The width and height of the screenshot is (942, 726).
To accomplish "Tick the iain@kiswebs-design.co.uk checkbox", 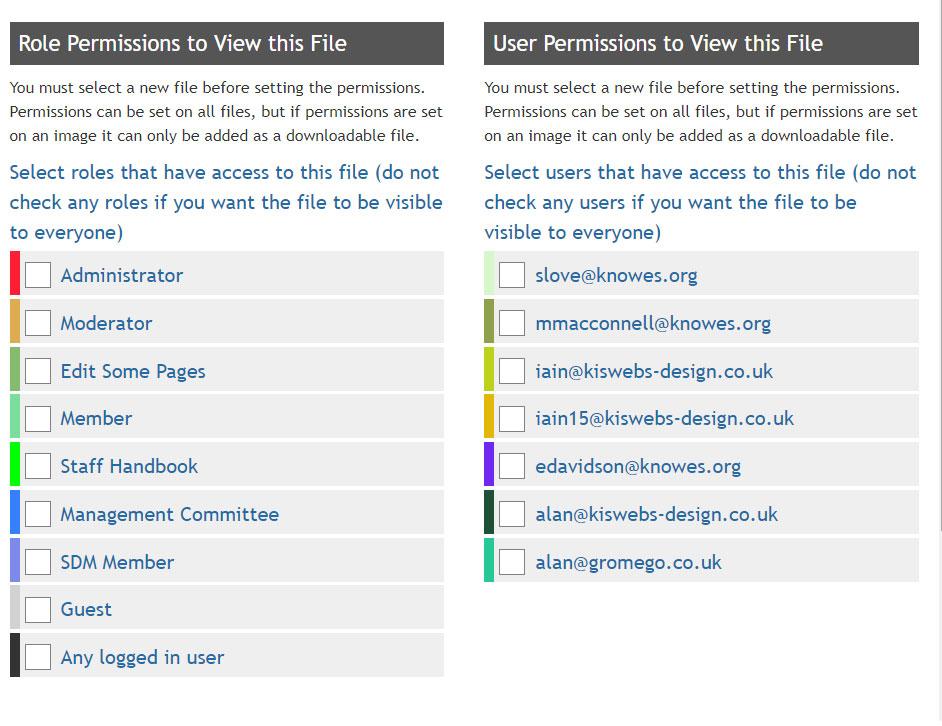I will pos(512,371).
